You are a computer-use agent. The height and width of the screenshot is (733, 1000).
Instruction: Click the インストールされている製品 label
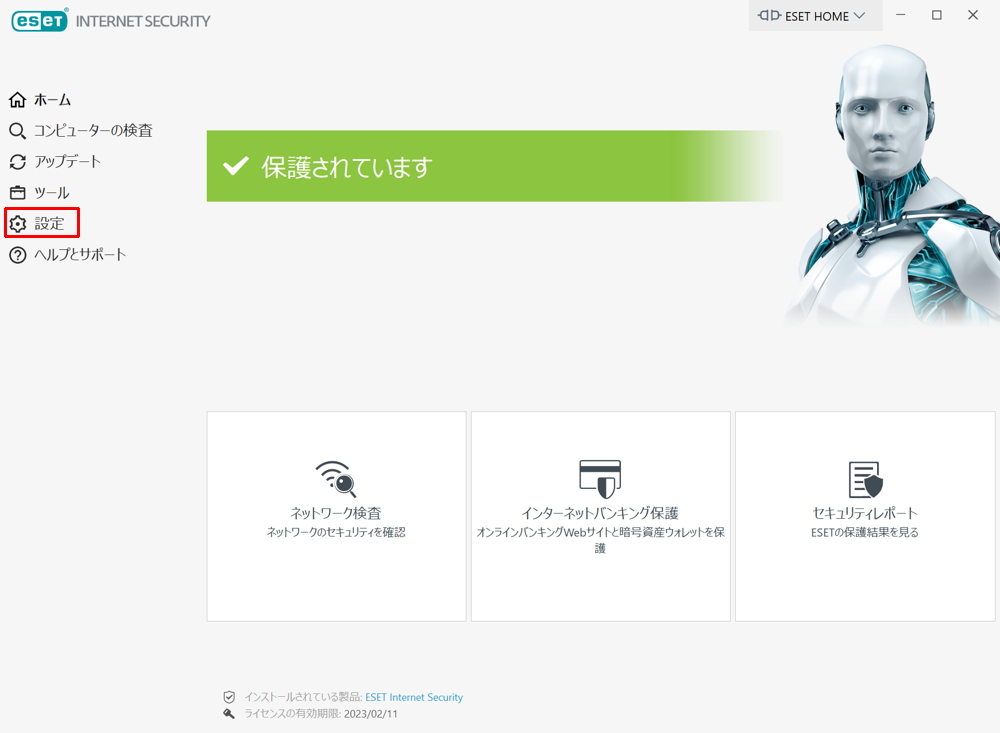coord(303,697)
